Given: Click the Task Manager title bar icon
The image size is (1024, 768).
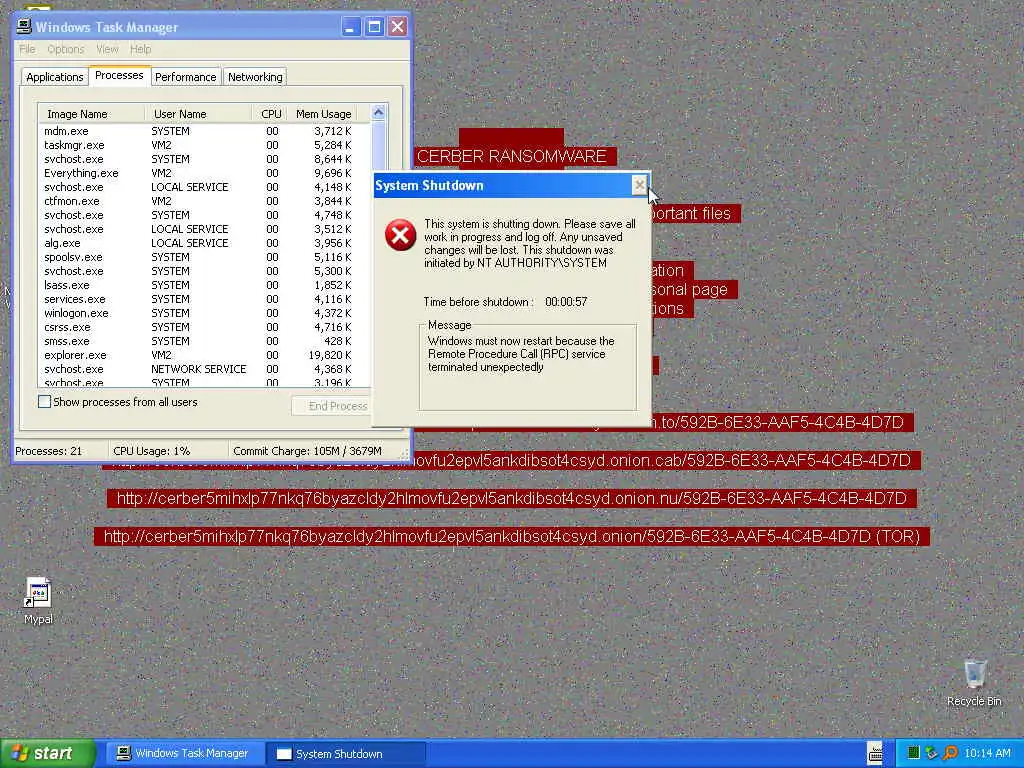Looking at the screenshot, I should (24, 26).
